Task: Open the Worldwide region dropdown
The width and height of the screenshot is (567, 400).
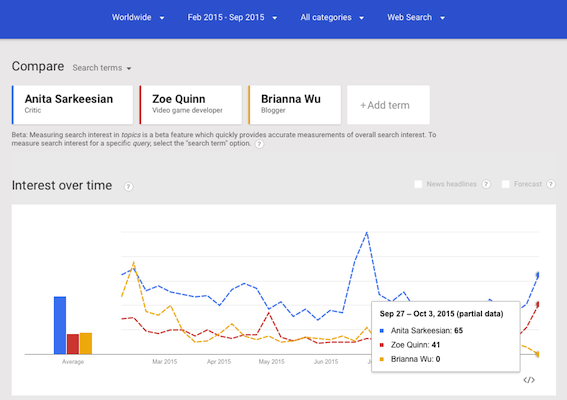Action: (x=138, y=17)
